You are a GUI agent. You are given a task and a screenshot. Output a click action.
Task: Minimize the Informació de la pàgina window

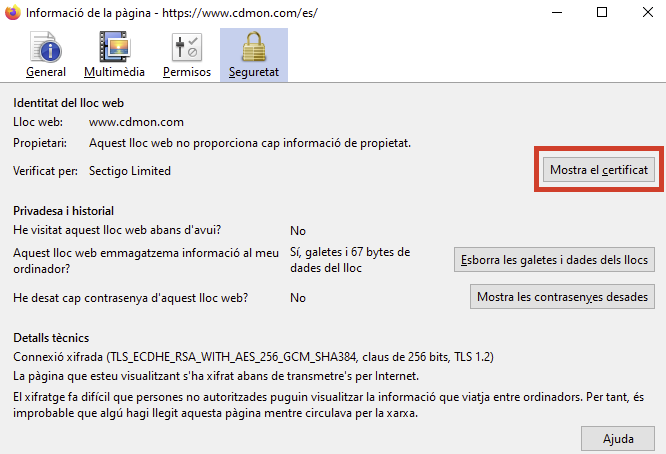point(557,12)
